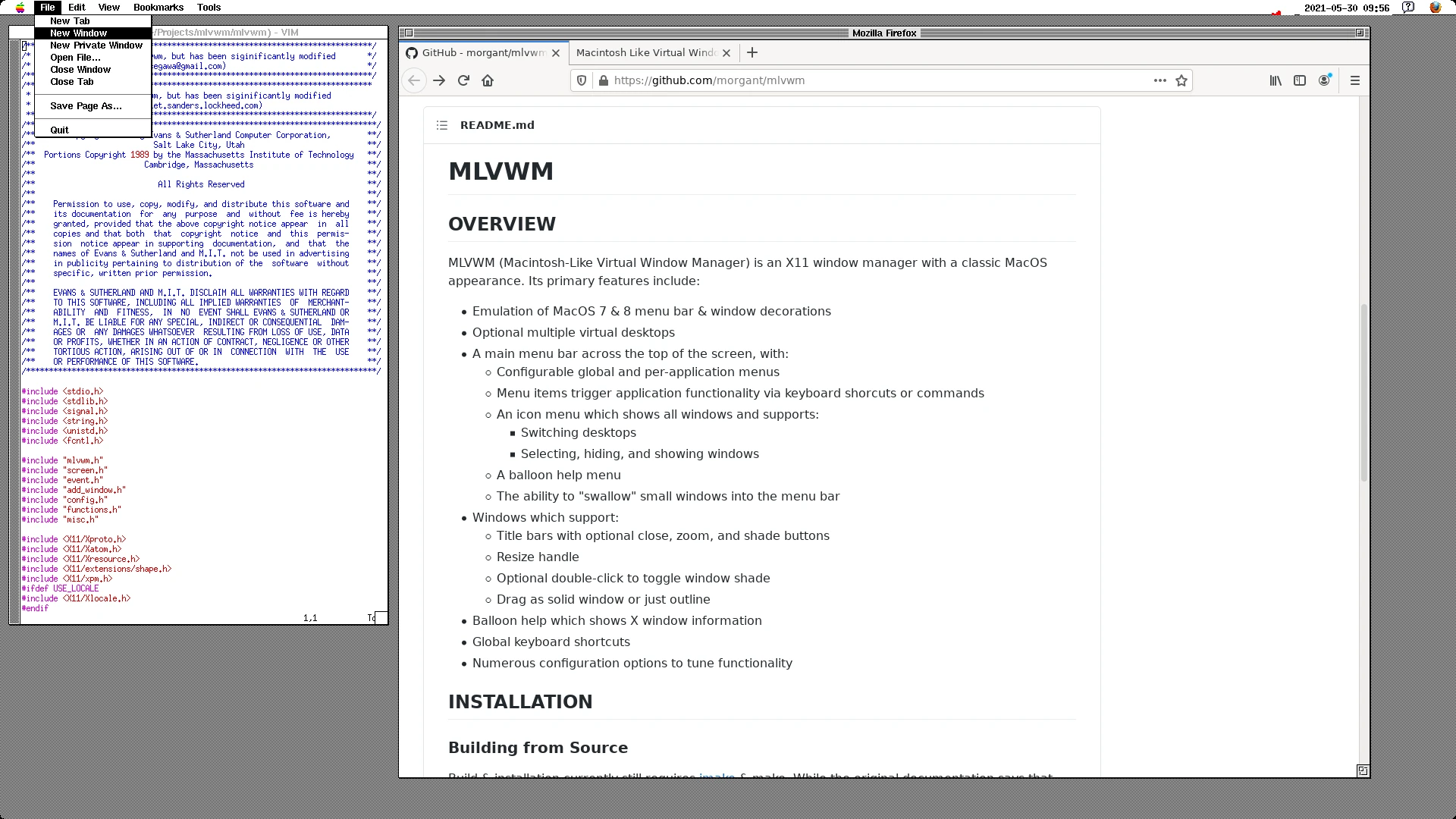1456x819 pixels.
Task: Click the Firefox menu hamburger icon
Action: point(1355,80)
